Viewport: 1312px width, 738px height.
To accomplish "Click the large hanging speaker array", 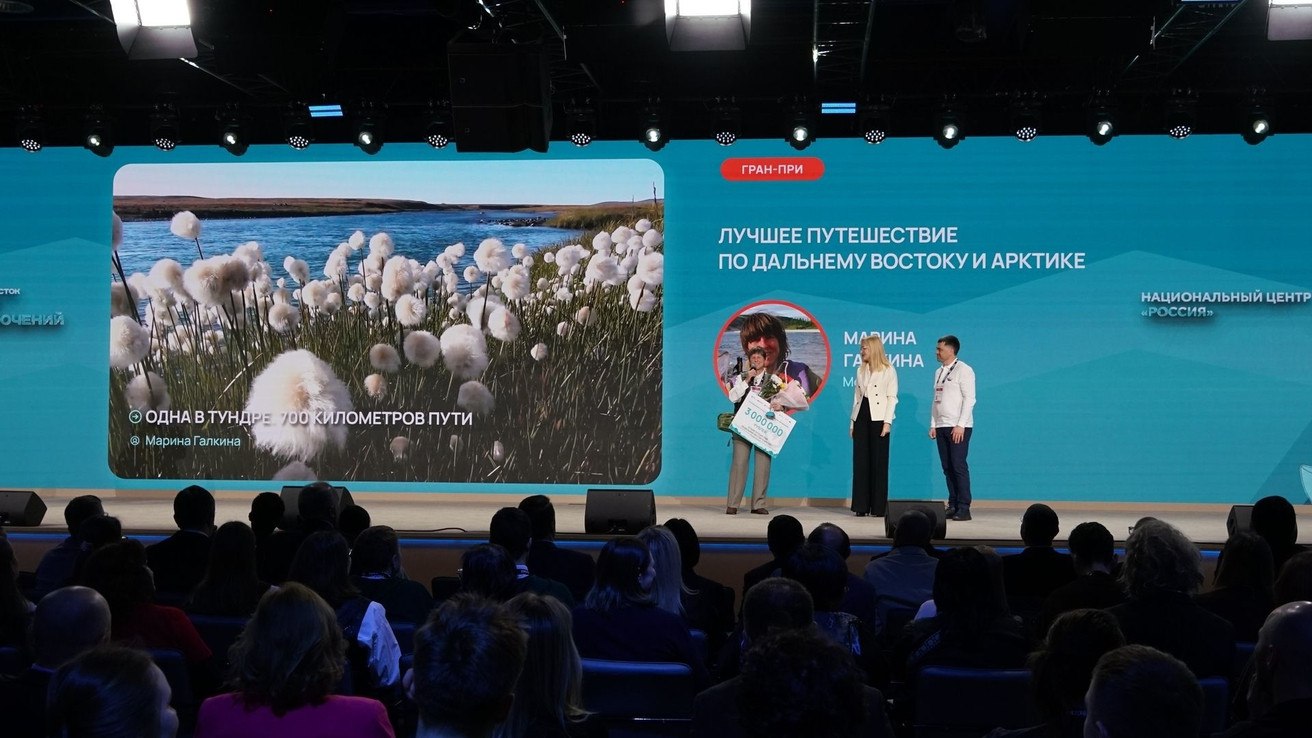I will [x=499, y=95].
